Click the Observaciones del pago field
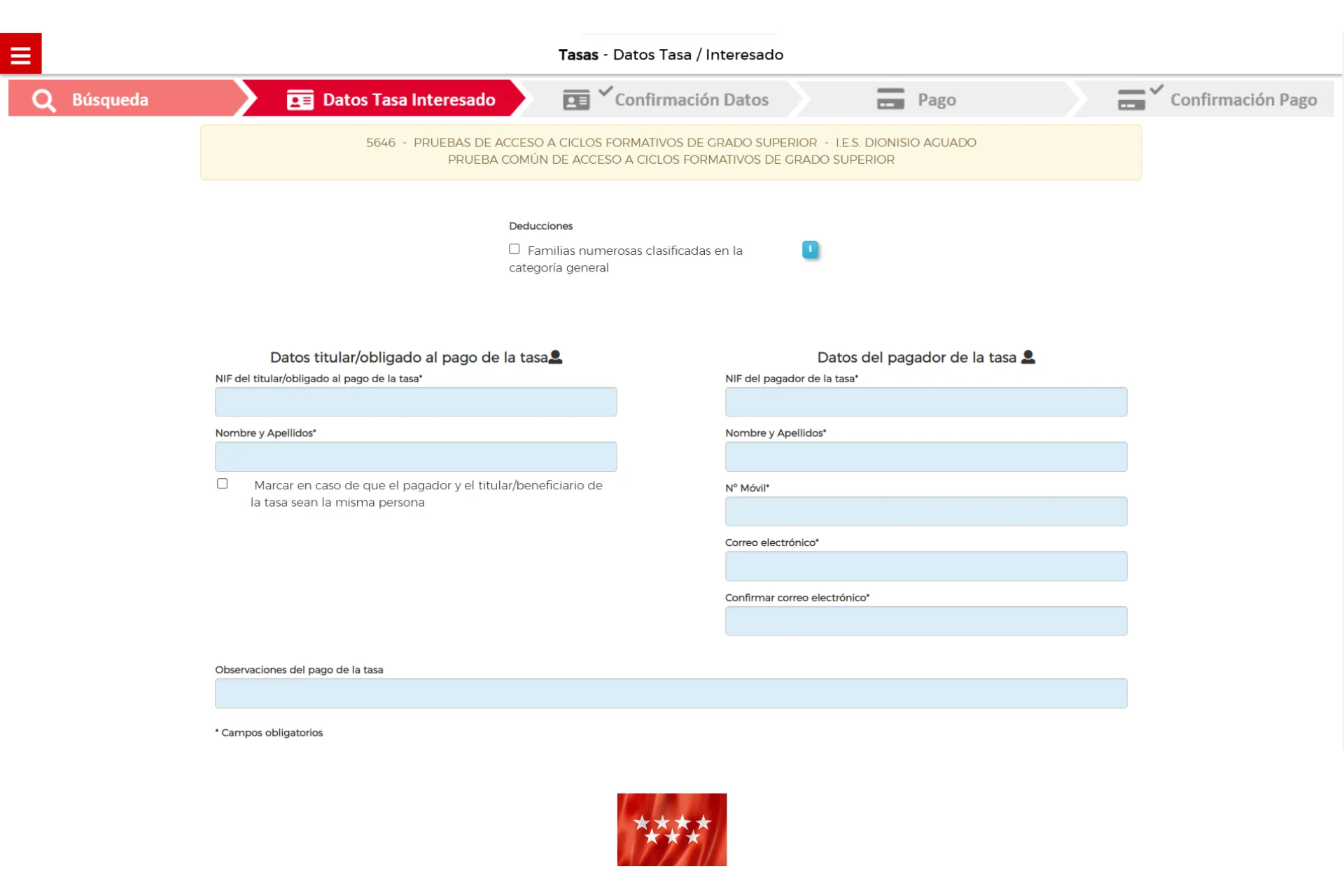 [671, 694]
